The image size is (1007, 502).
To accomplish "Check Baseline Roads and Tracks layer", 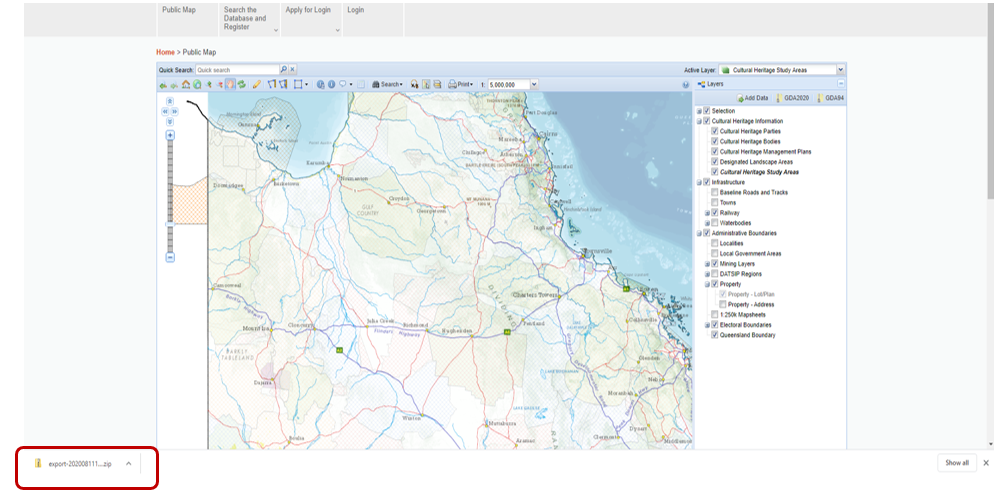I will click(715, 192).
